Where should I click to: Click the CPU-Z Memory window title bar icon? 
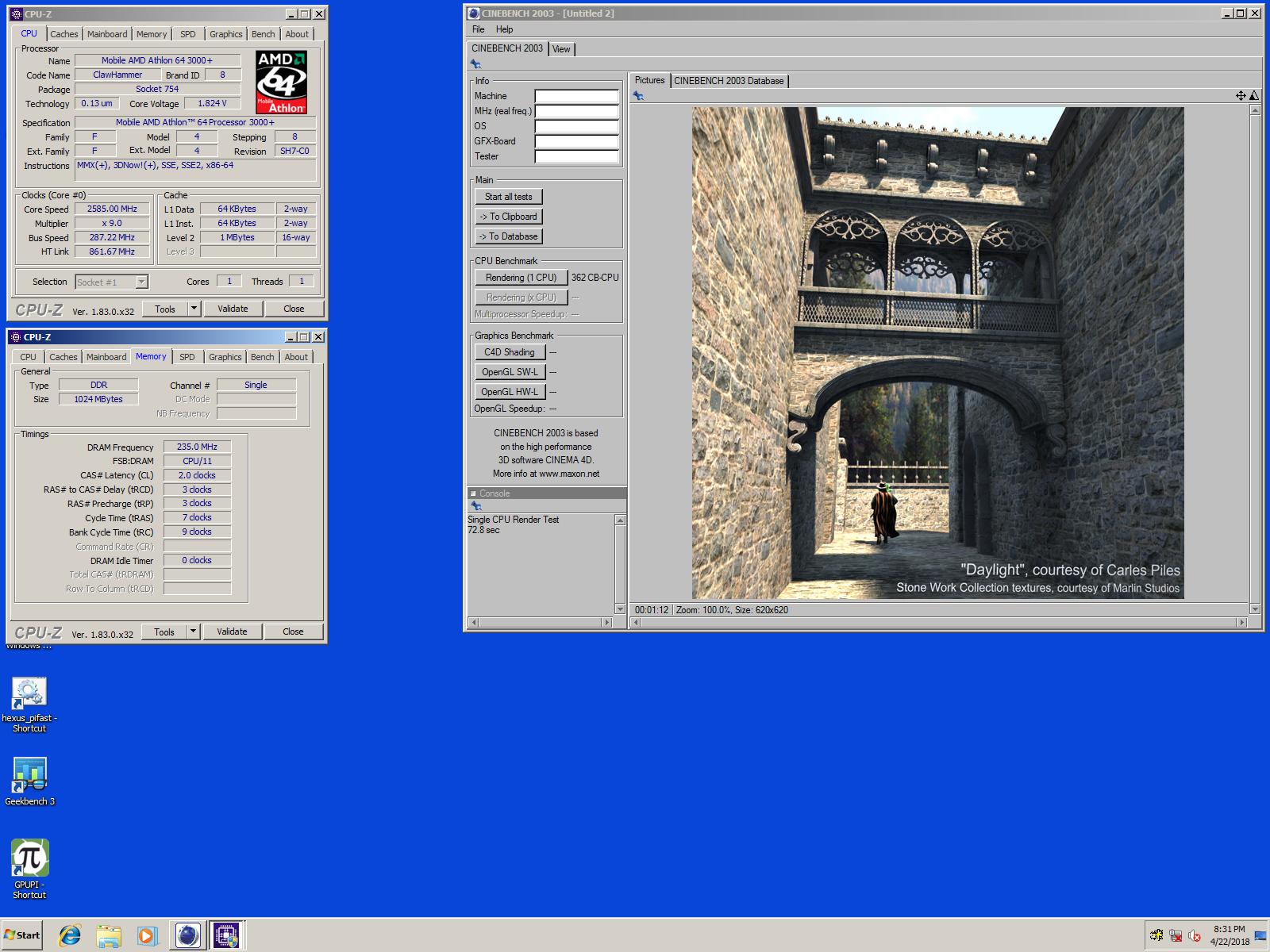(16, 337)
